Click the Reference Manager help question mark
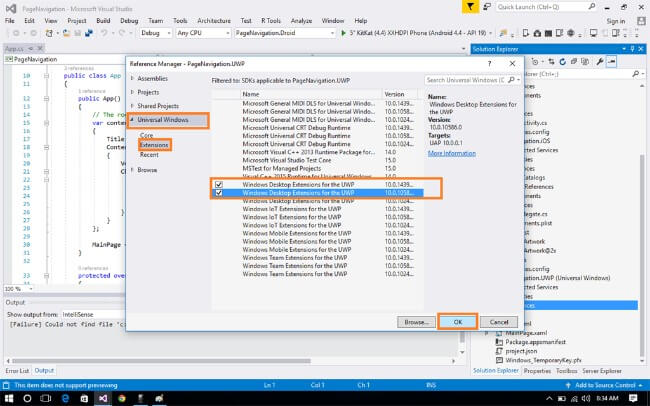Screen dimensions: 650x406 tap(490, 63)
